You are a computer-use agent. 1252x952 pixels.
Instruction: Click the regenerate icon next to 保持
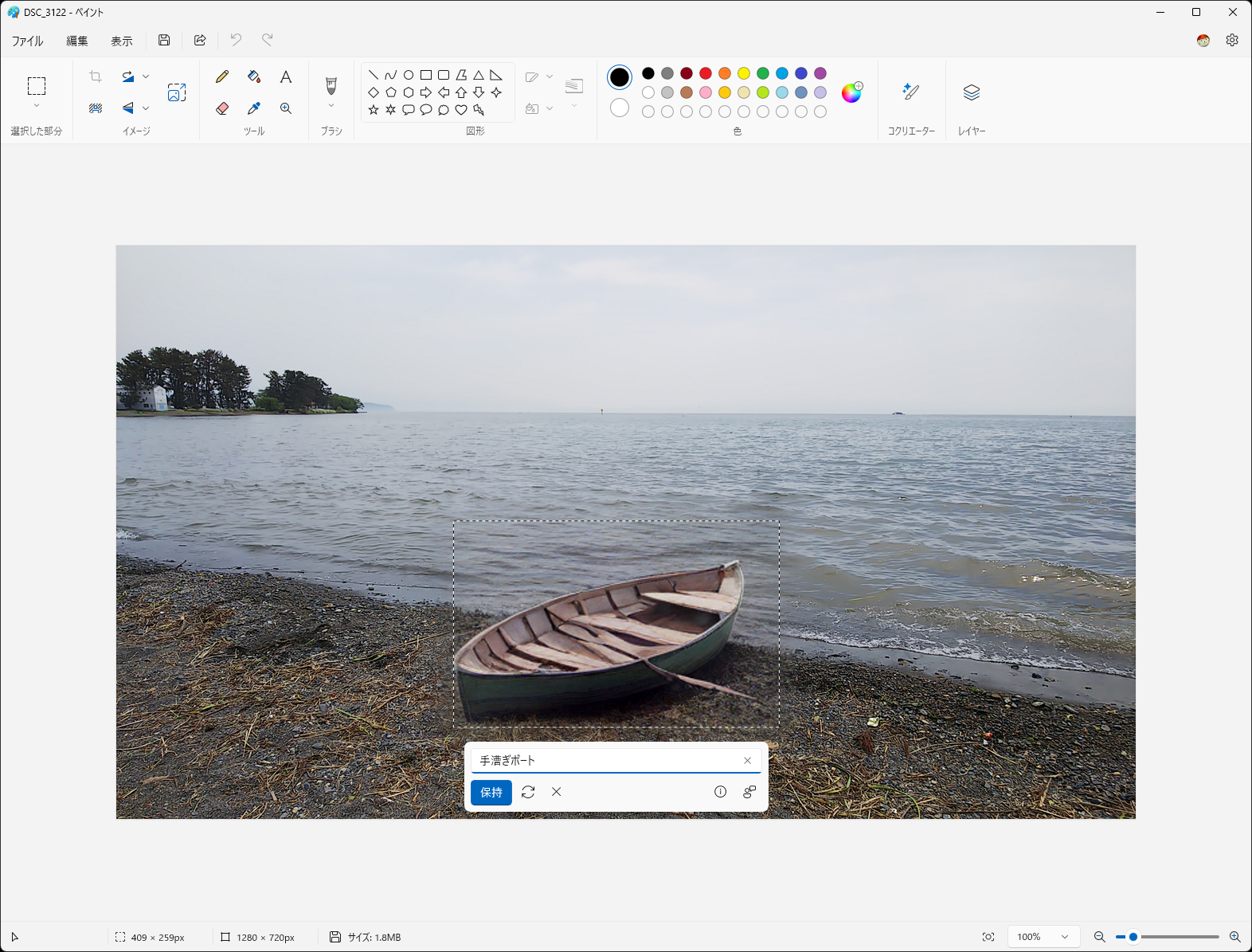528,792
